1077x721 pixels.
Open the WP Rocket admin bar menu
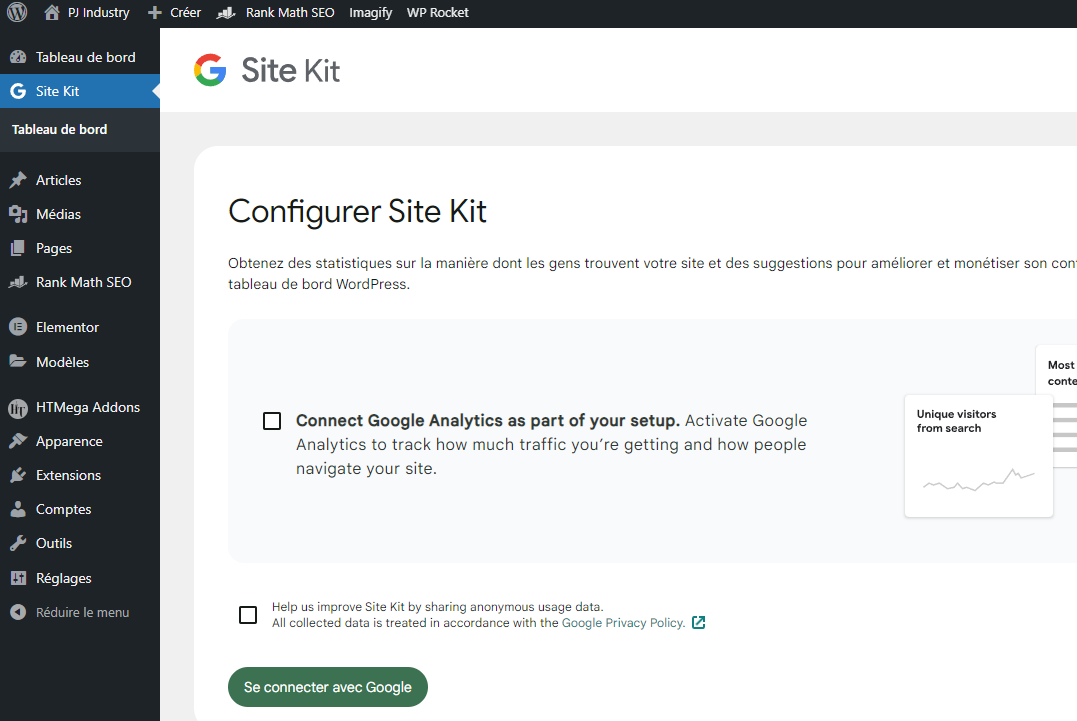point(437,13)
